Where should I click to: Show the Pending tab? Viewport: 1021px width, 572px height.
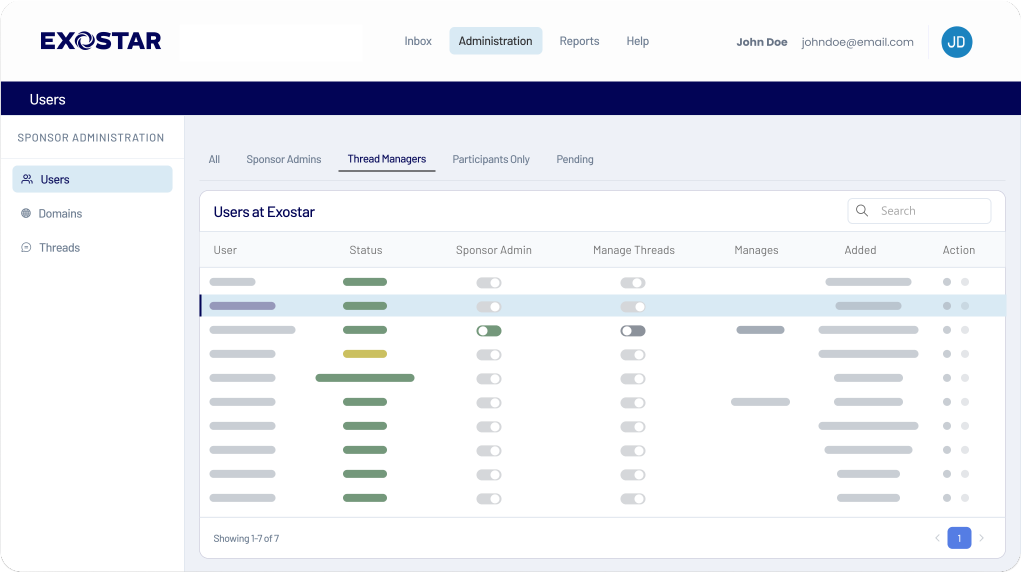point(575,159)
